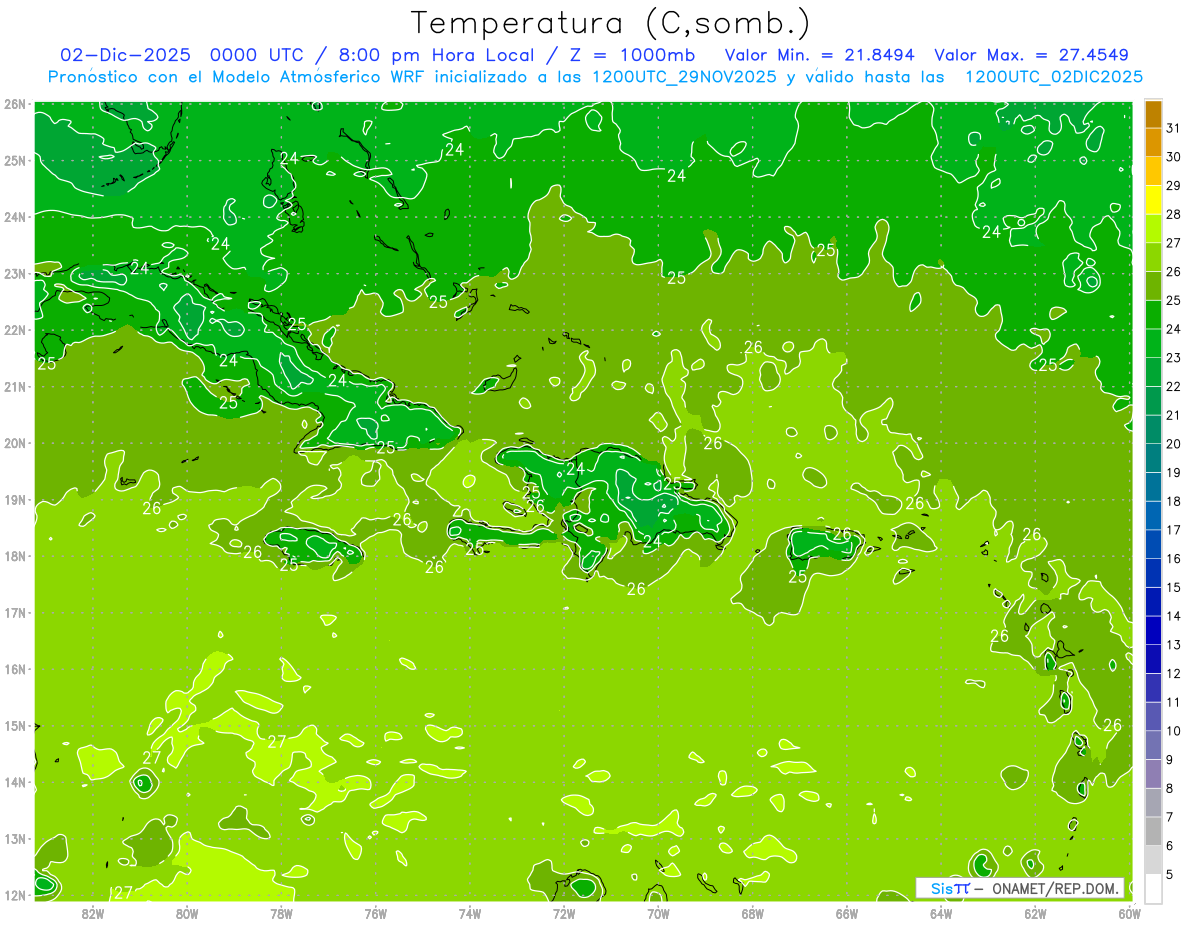Pick the gray color scale segment between 6 and 7
The height and width of the screenshot is (927, 1200).
(1153, 831)
